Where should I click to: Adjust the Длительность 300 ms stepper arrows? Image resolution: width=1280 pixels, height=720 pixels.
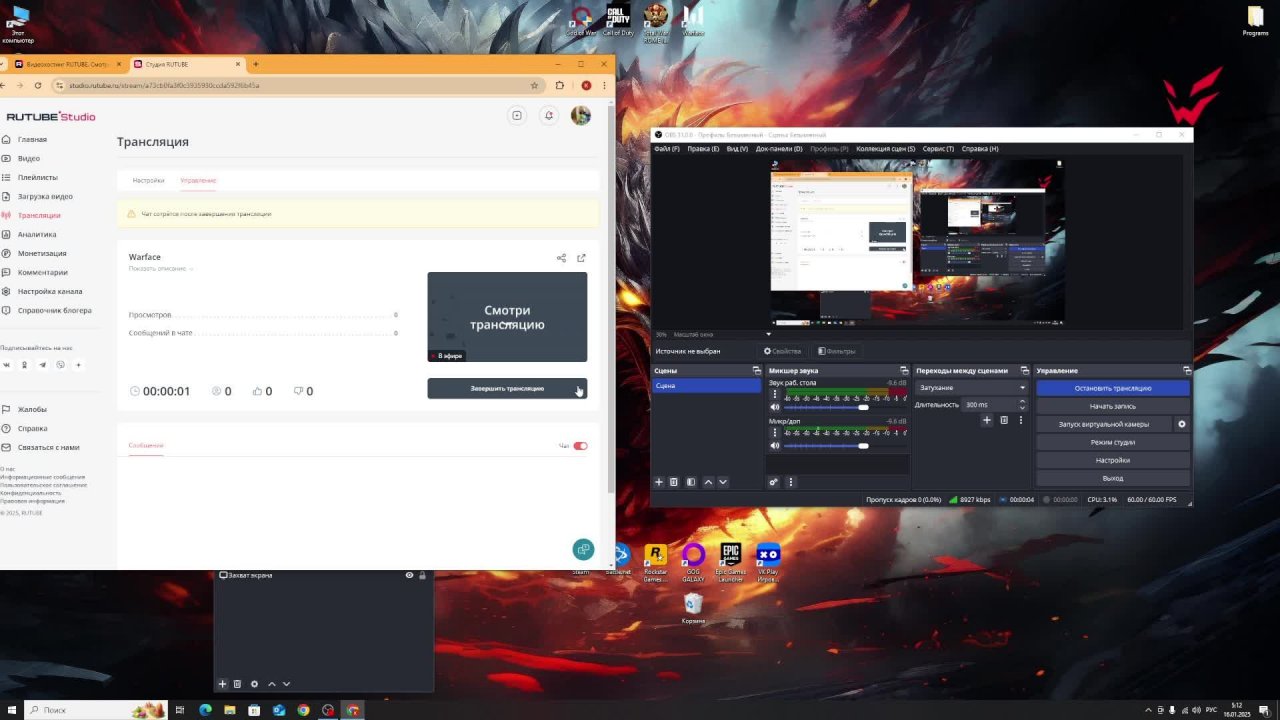[1022, 405]
